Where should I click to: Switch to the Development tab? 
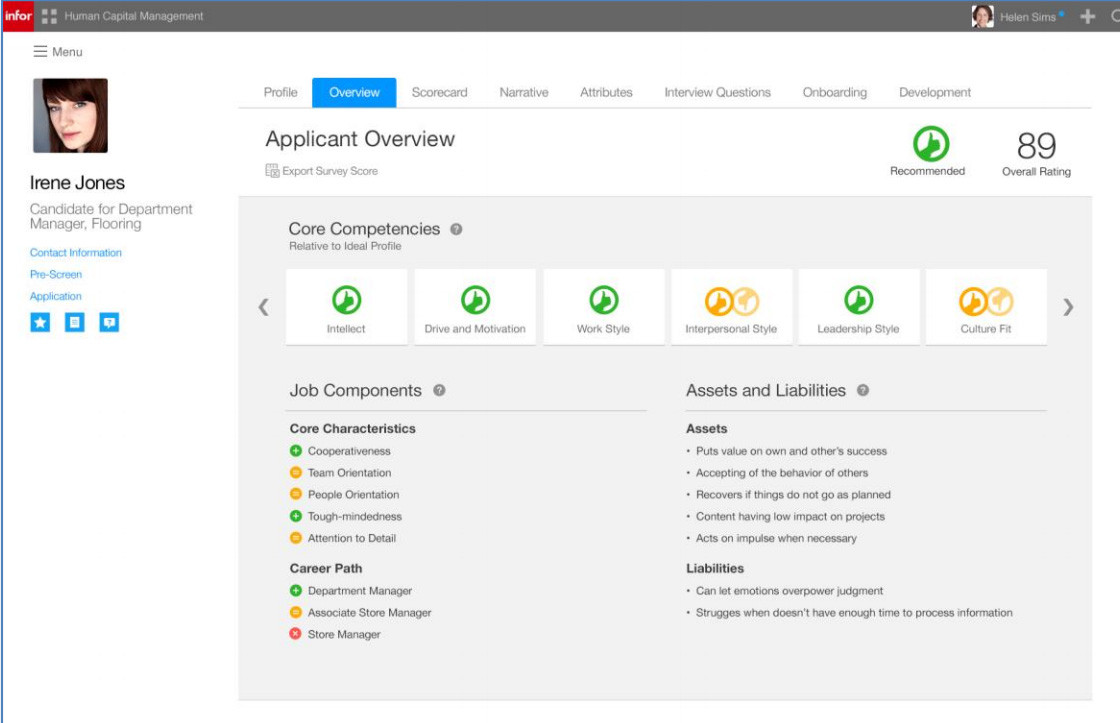934,92
